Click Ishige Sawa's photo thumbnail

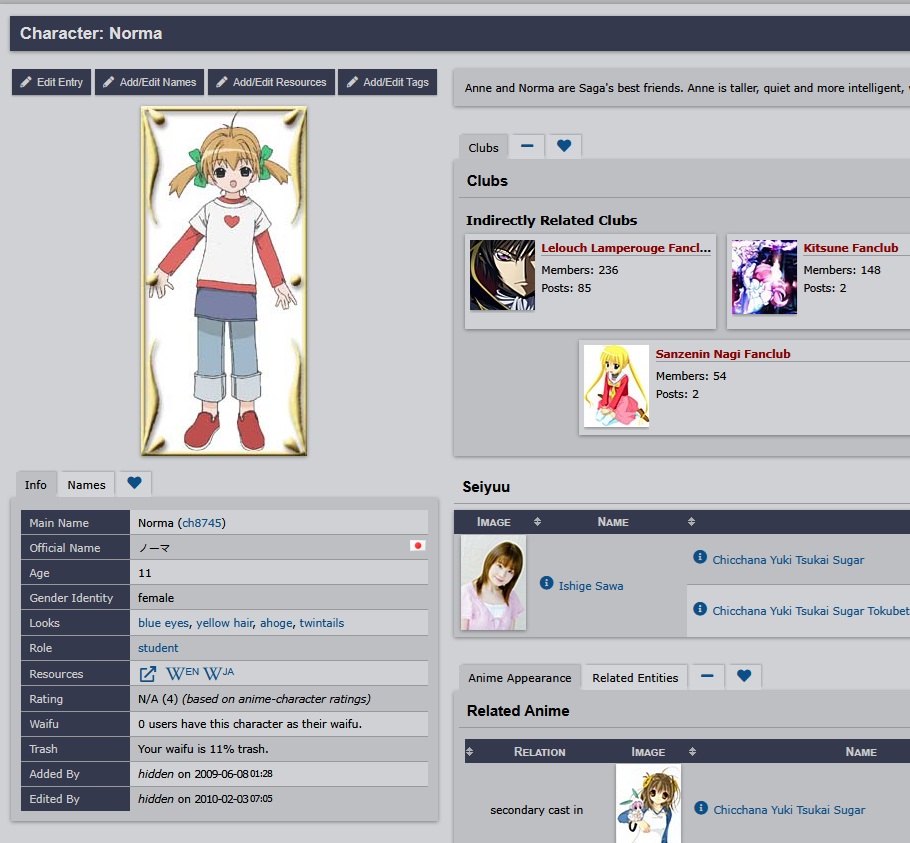coord(493,582)
